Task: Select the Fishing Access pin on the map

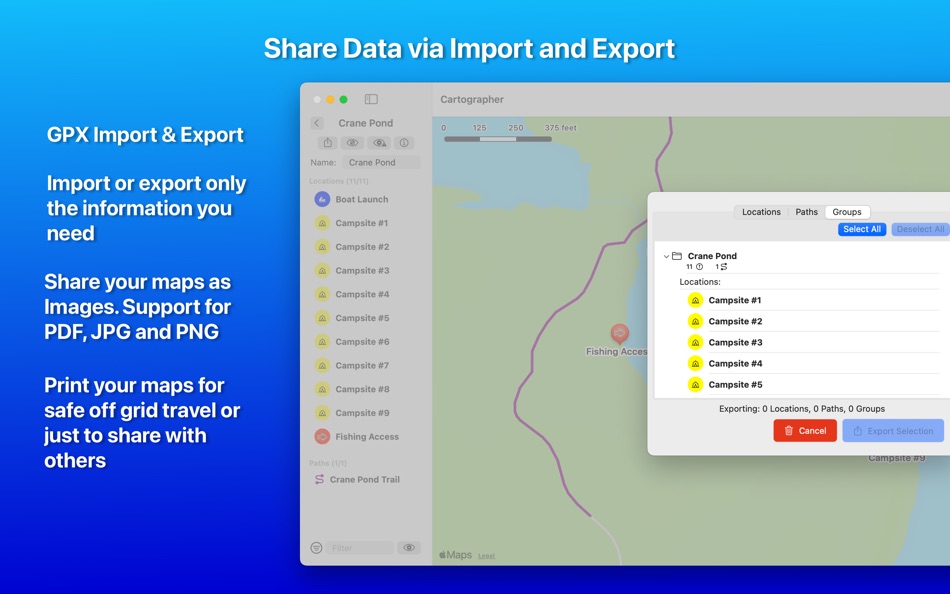Action: (x=619, y=334)
